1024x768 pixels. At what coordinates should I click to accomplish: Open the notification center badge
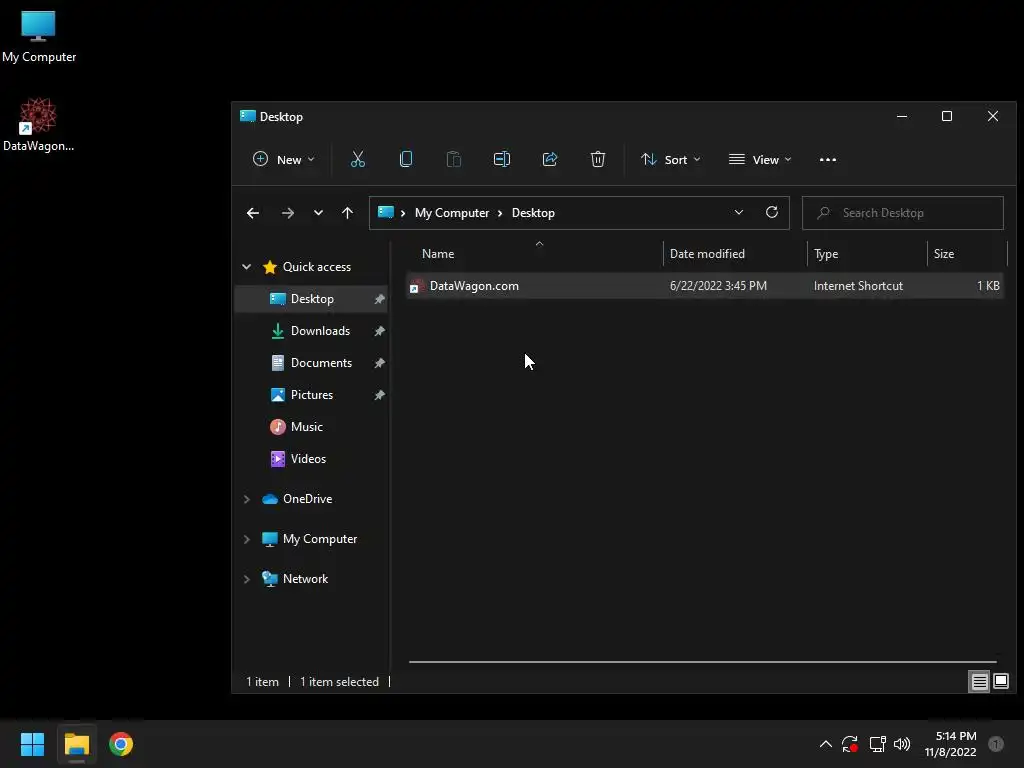point(996,744)
